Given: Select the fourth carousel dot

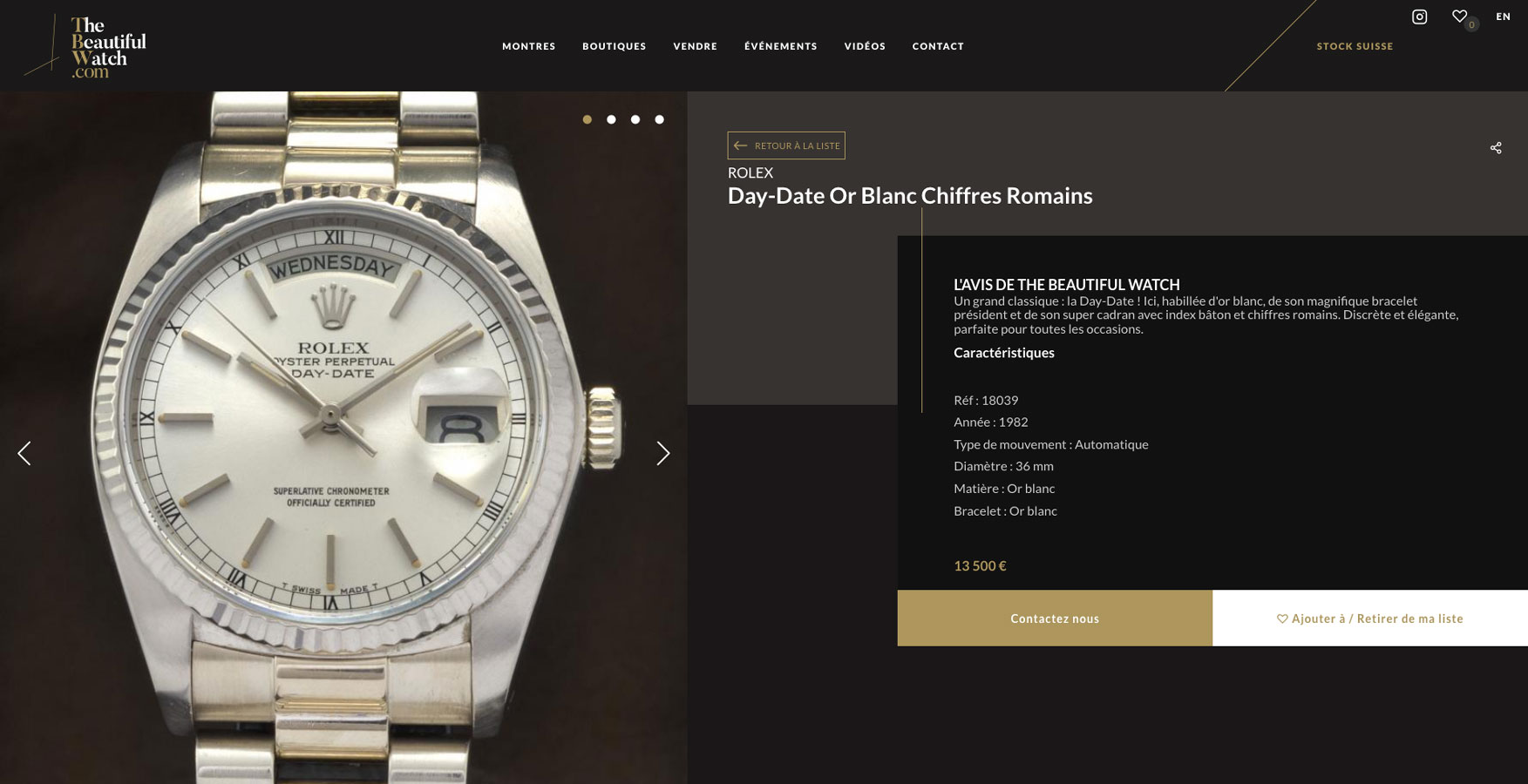Looking at the screenshot, I should tap(659, 119).
